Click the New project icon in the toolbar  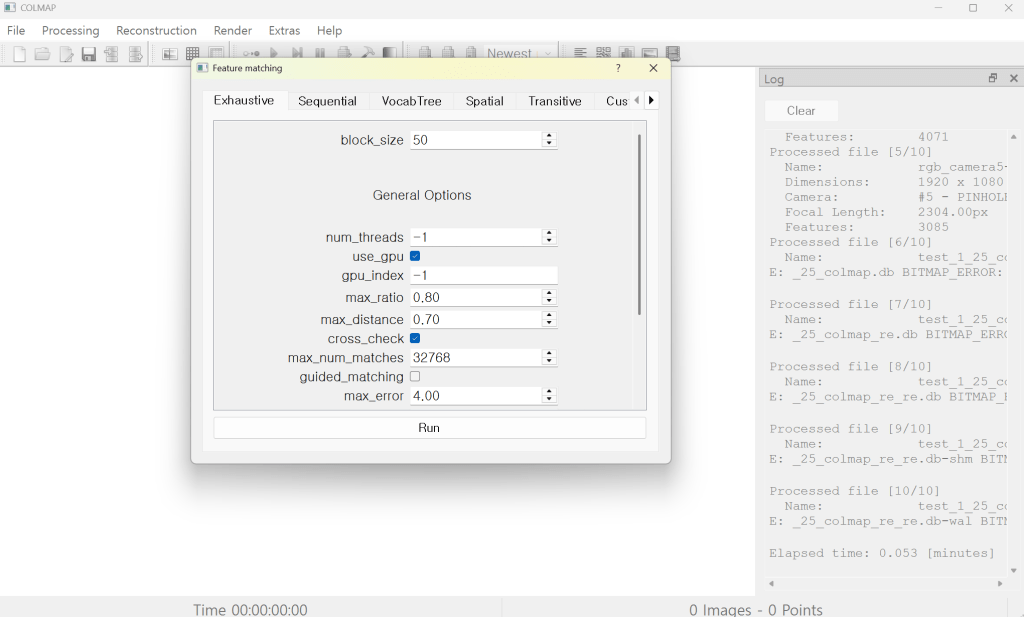click(x=19, y=54)
